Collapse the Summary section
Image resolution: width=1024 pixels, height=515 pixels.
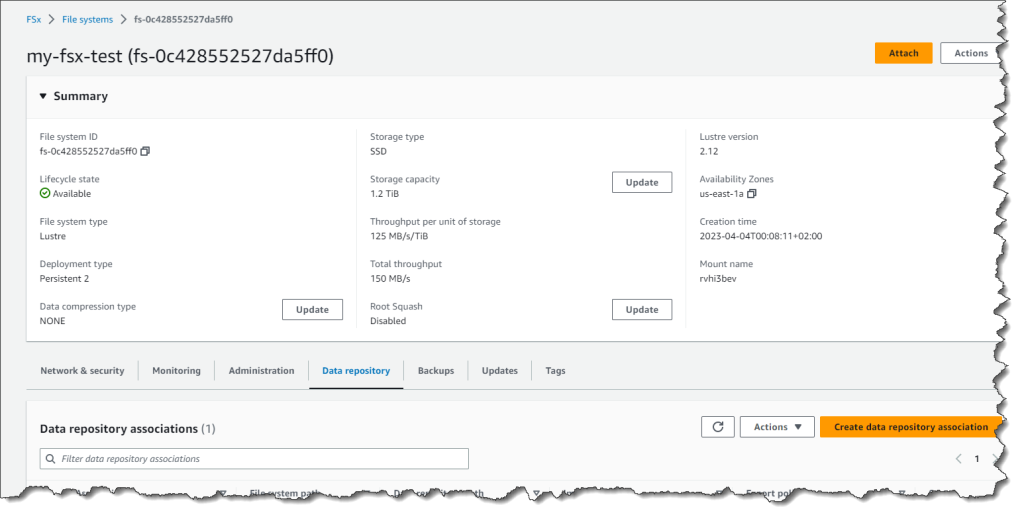coord(43,97)
